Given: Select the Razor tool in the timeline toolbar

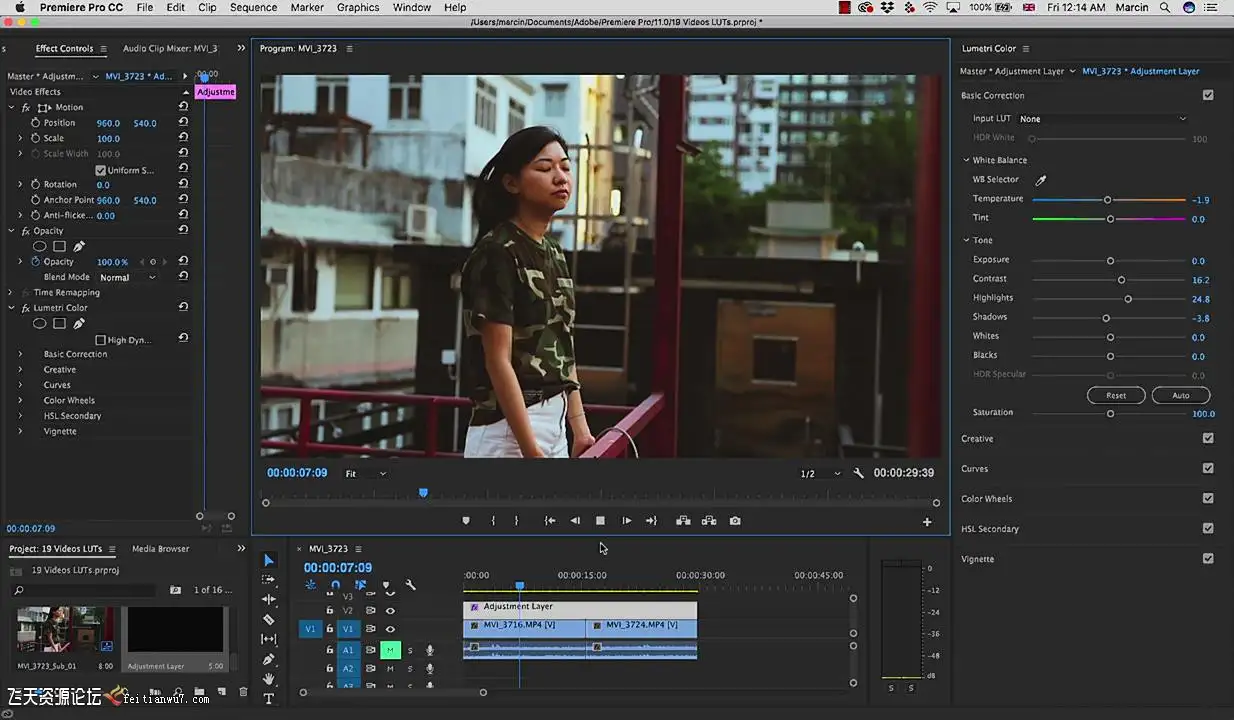Looking at the screenshot, I should tap(268, 619).
